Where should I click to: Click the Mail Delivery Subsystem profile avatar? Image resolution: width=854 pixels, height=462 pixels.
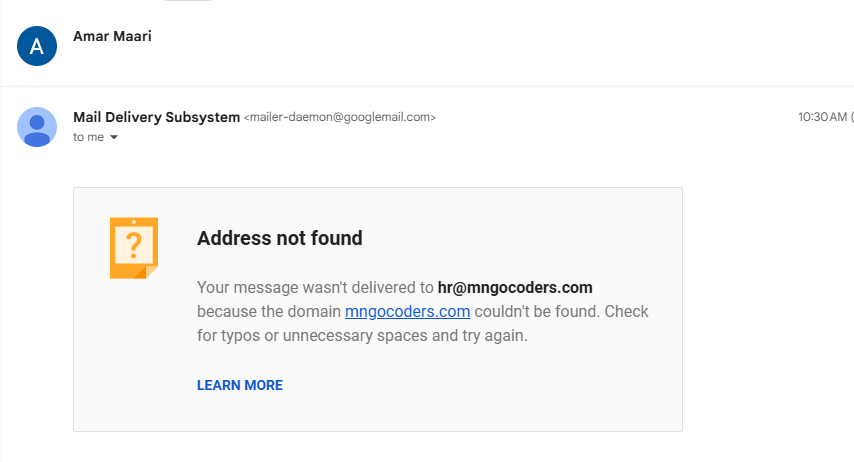coord(37,127)
